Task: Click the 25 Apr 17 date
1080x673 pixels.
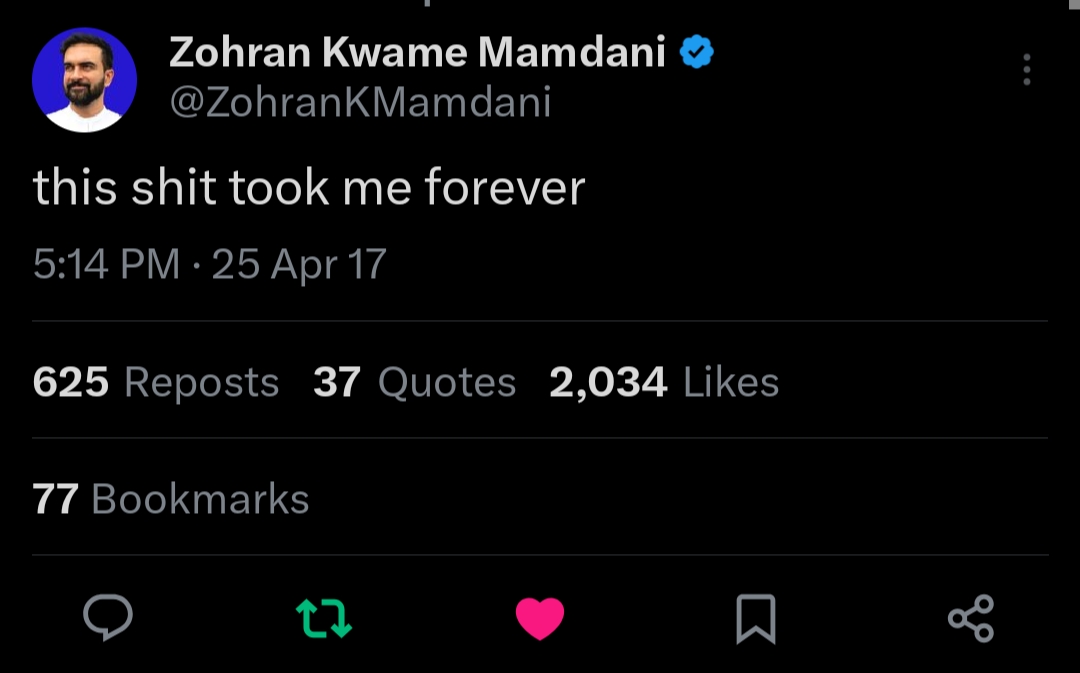Action: click(299, 264)
